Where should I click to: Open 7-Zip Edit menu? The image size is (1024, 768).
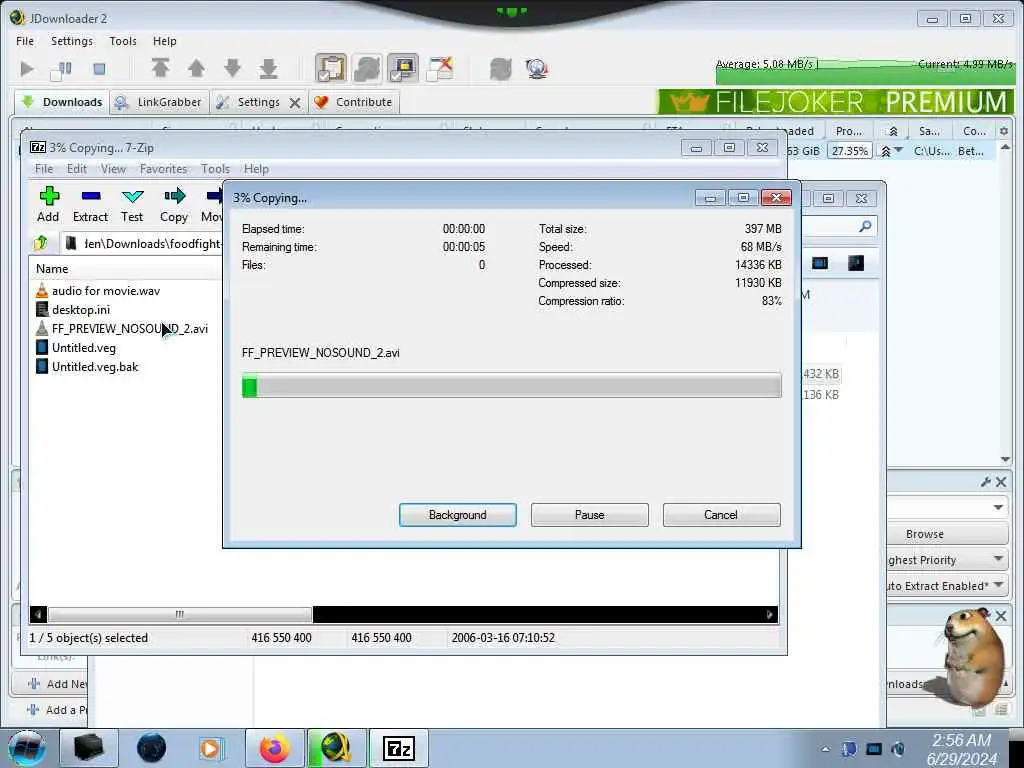click(76, 168)
